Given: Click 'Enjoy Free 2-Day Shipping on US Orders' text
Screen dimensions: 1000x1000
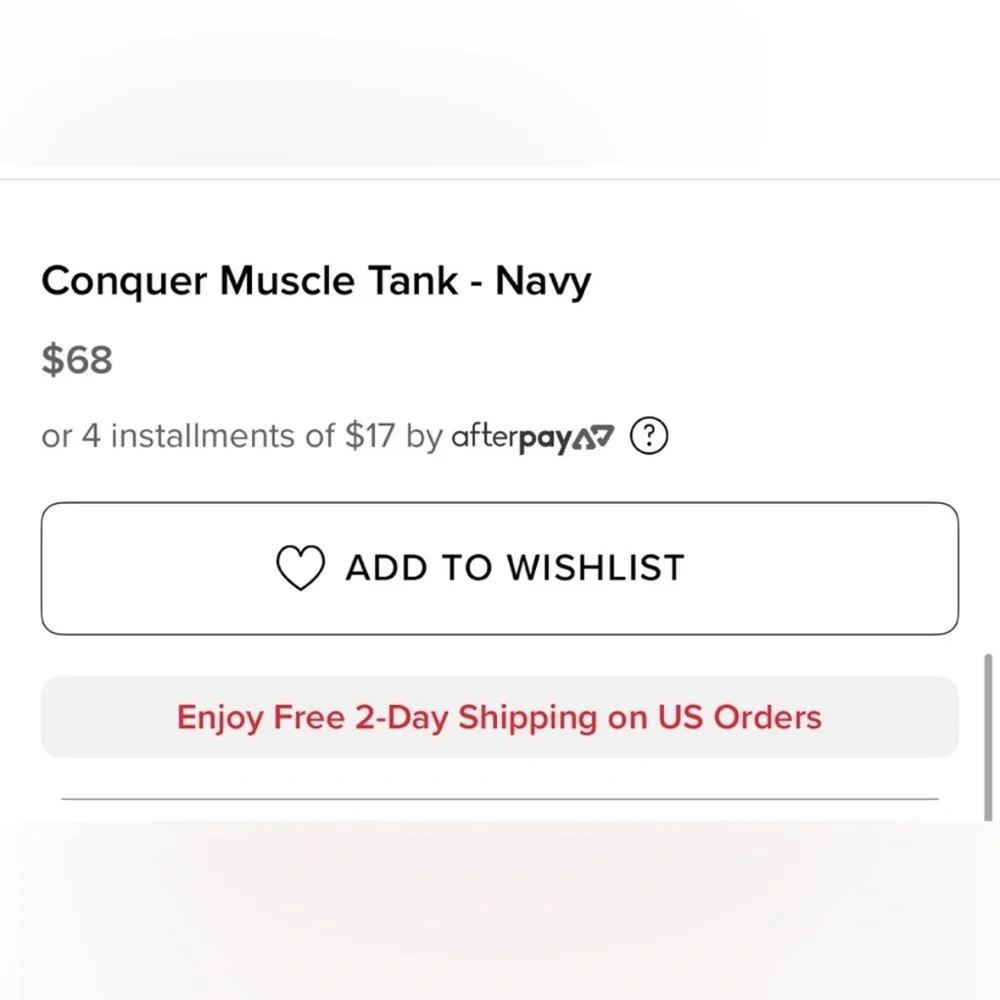Looking at the screenshot, I should click(x=499, y=717).
